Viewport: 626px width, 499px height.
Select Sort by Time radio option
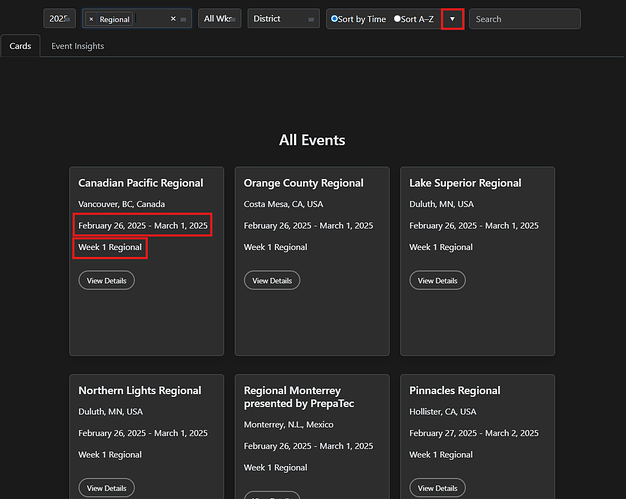[x=335, y=19]
